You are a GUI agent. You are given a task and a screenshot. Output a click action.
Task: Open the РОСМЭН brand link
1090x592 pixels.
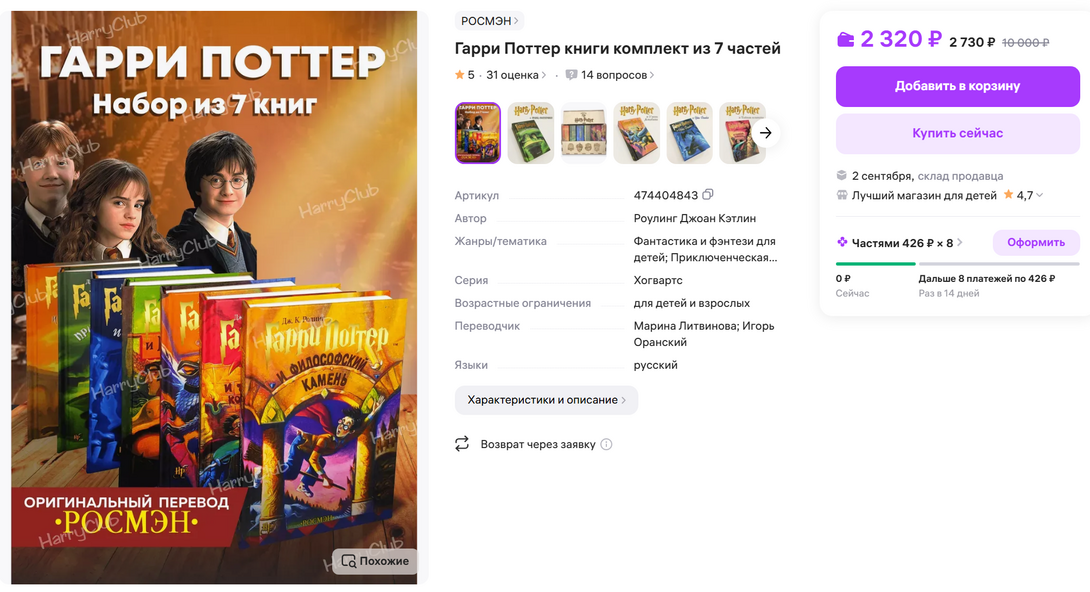[x=489, y=21]
